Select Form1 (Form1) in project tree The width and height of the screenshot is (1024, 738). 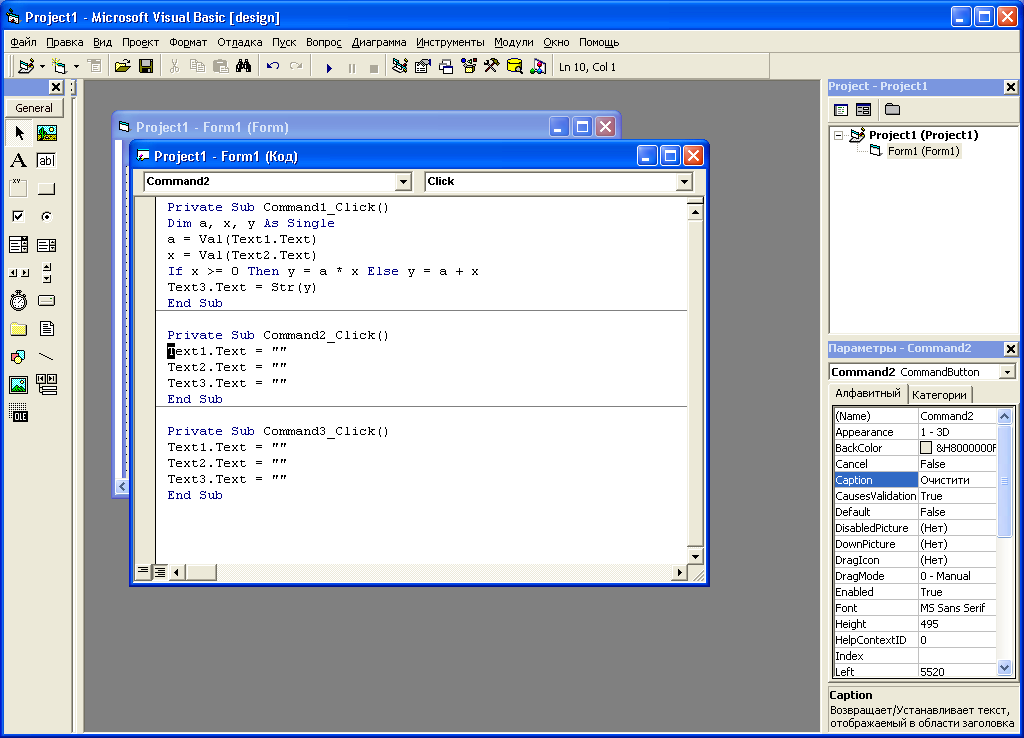pyautogui.click(x=923, y=152)
